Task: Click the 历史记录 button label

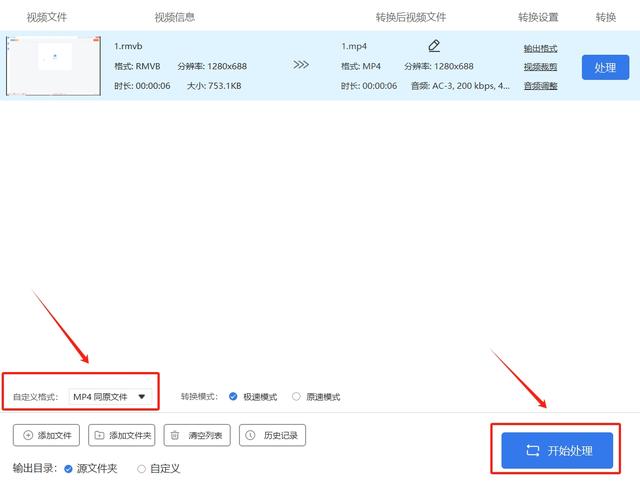Action: 281,435
